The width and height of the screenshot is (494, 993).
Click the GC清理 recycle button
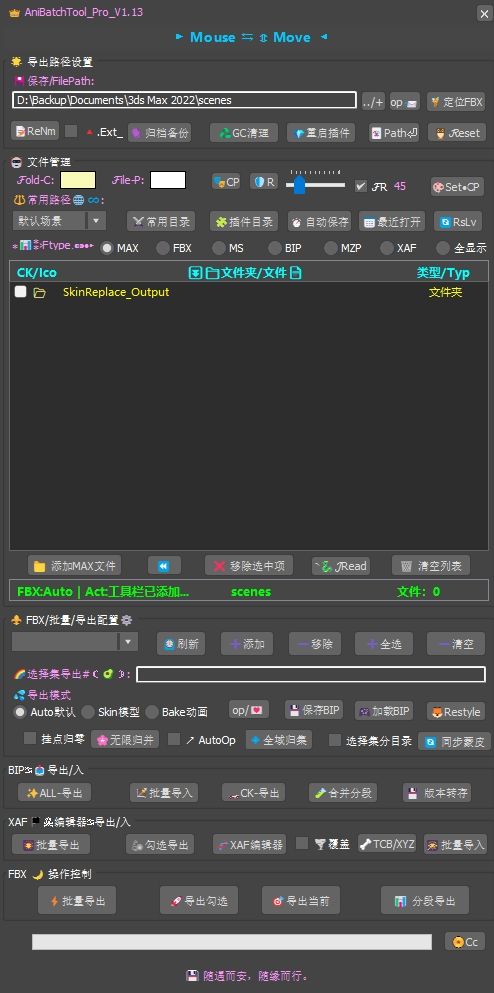(x=244, y=132)
